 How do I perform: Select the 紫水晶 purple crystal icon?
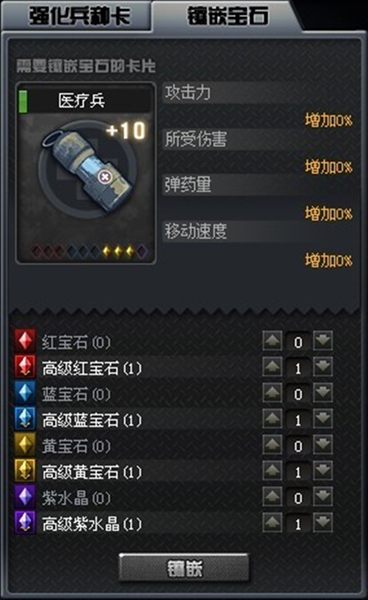point(25,497)
